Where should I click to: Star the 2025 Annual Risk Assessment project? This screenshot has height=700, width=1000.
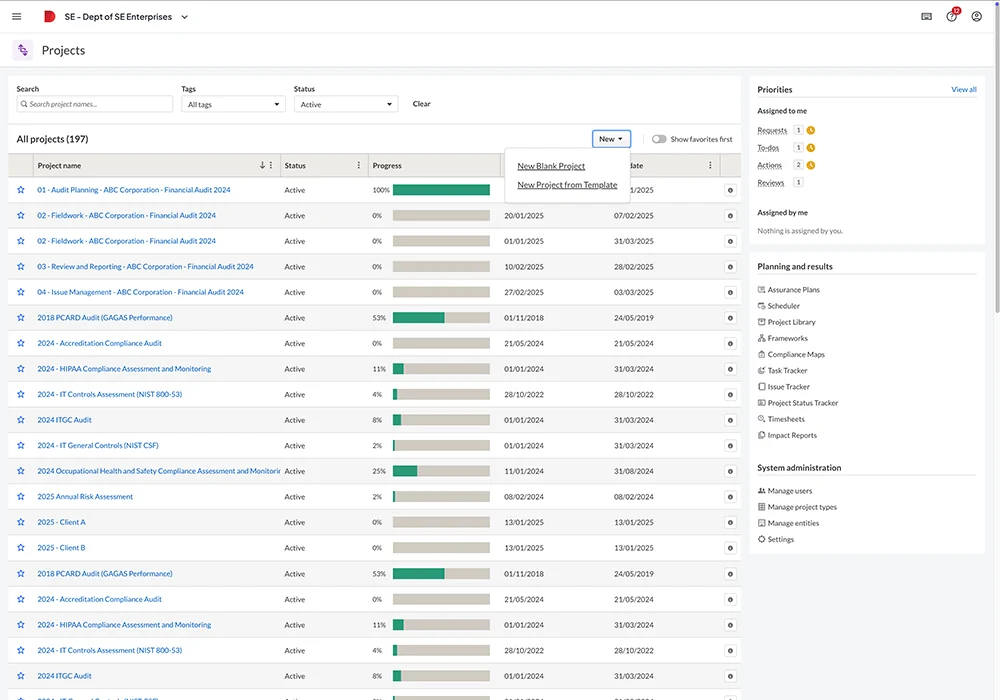[20, 496]
